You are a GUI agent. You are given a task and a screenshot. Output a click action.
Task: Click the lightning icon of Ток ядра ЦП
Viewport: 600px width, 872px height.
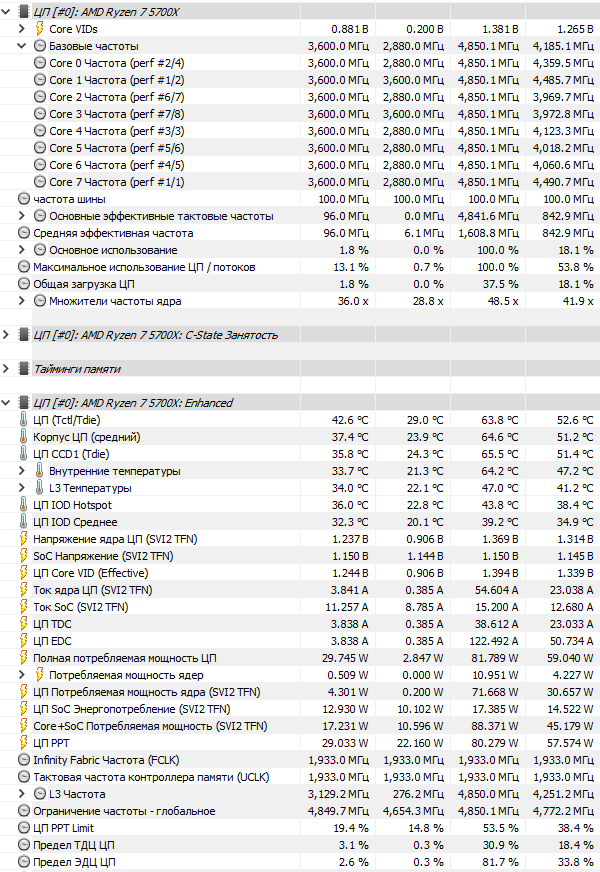(x=23, y=589)
